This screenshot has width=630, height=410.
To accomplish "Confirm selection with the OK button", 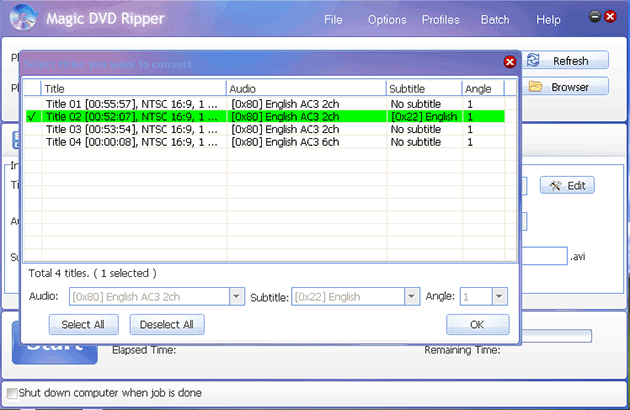I will click(x=477, y=324).
